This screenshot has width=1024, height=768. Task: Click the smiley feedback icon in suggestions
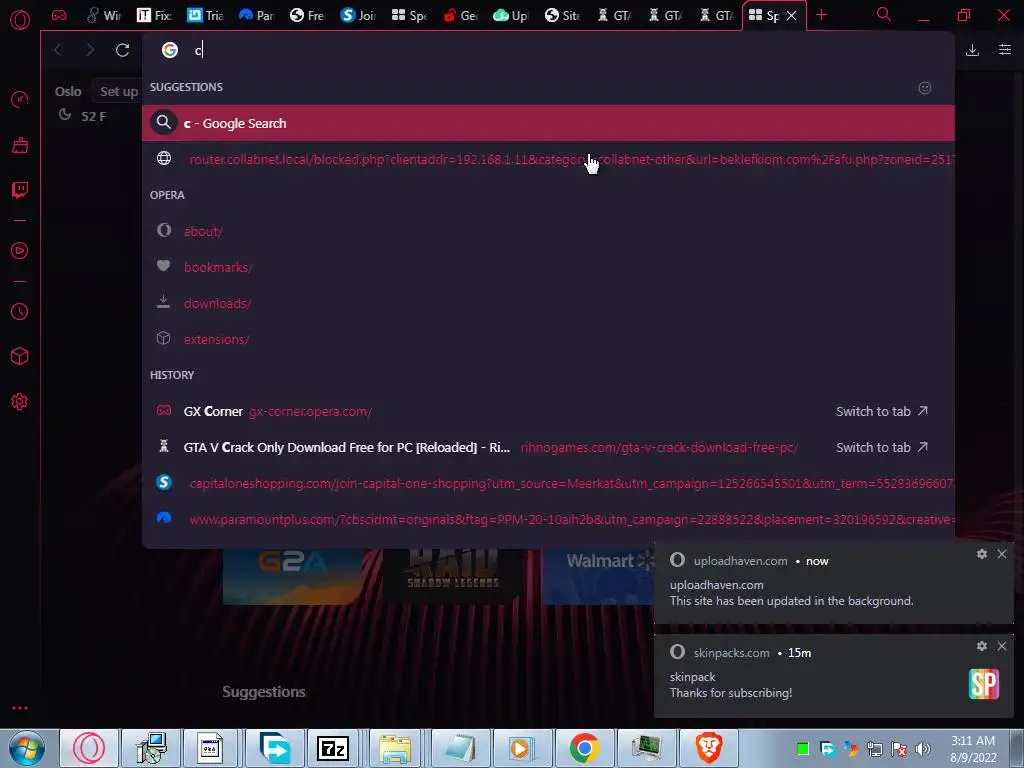[925, 88]
